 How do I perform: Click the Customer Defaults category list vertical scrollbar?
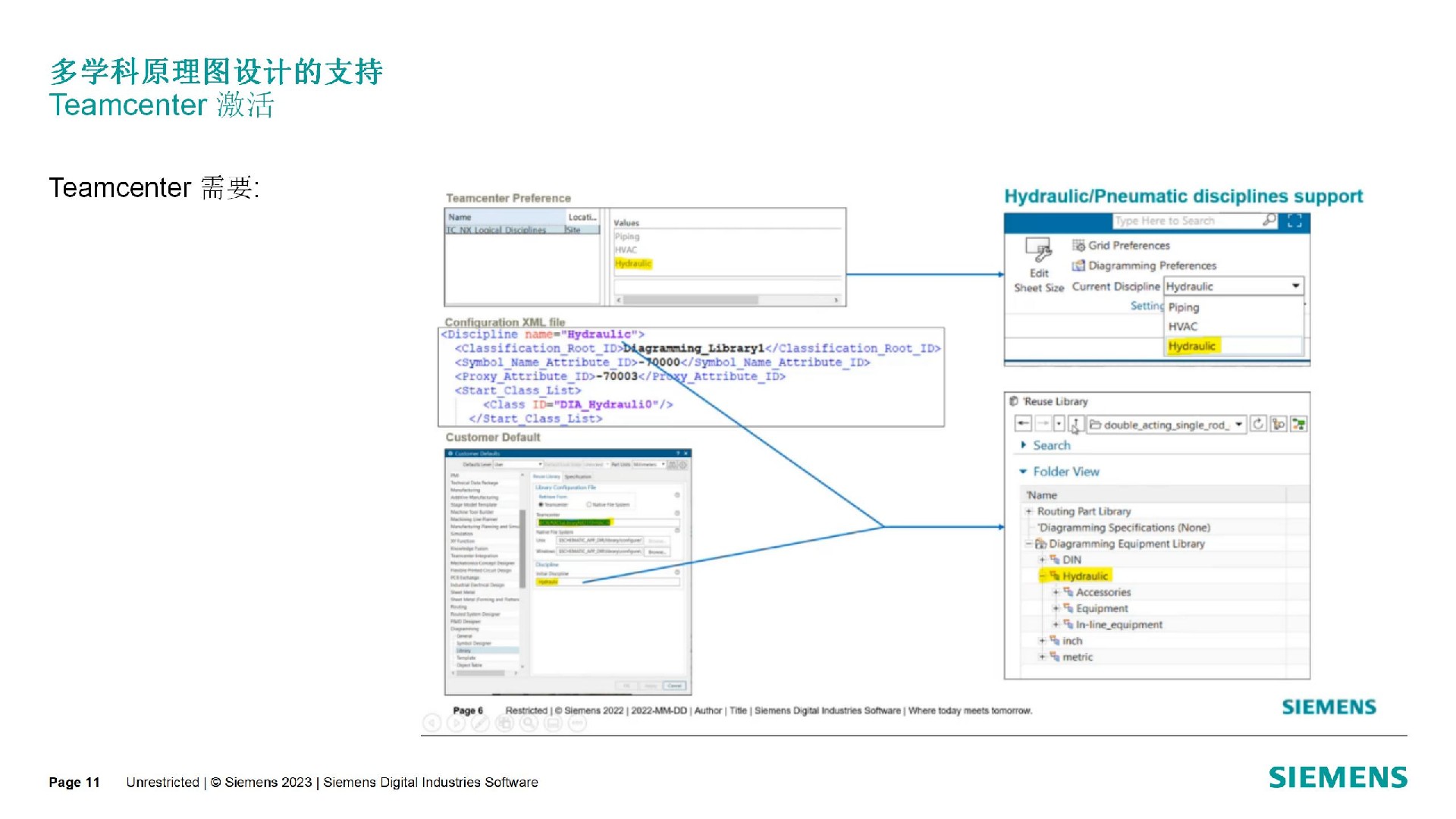point(522,548)
